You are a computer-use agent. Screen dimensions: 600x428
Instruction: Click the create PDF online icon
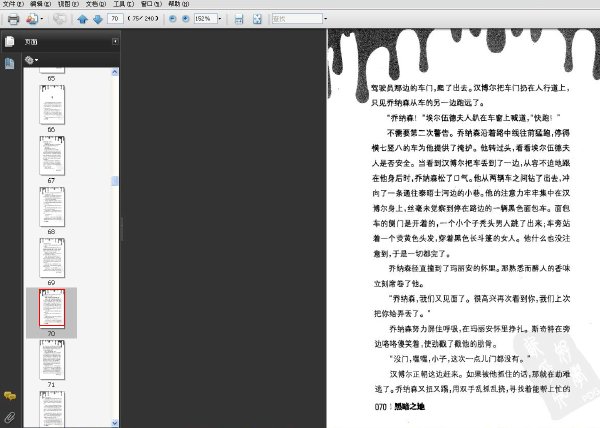(x=32, y=19)
